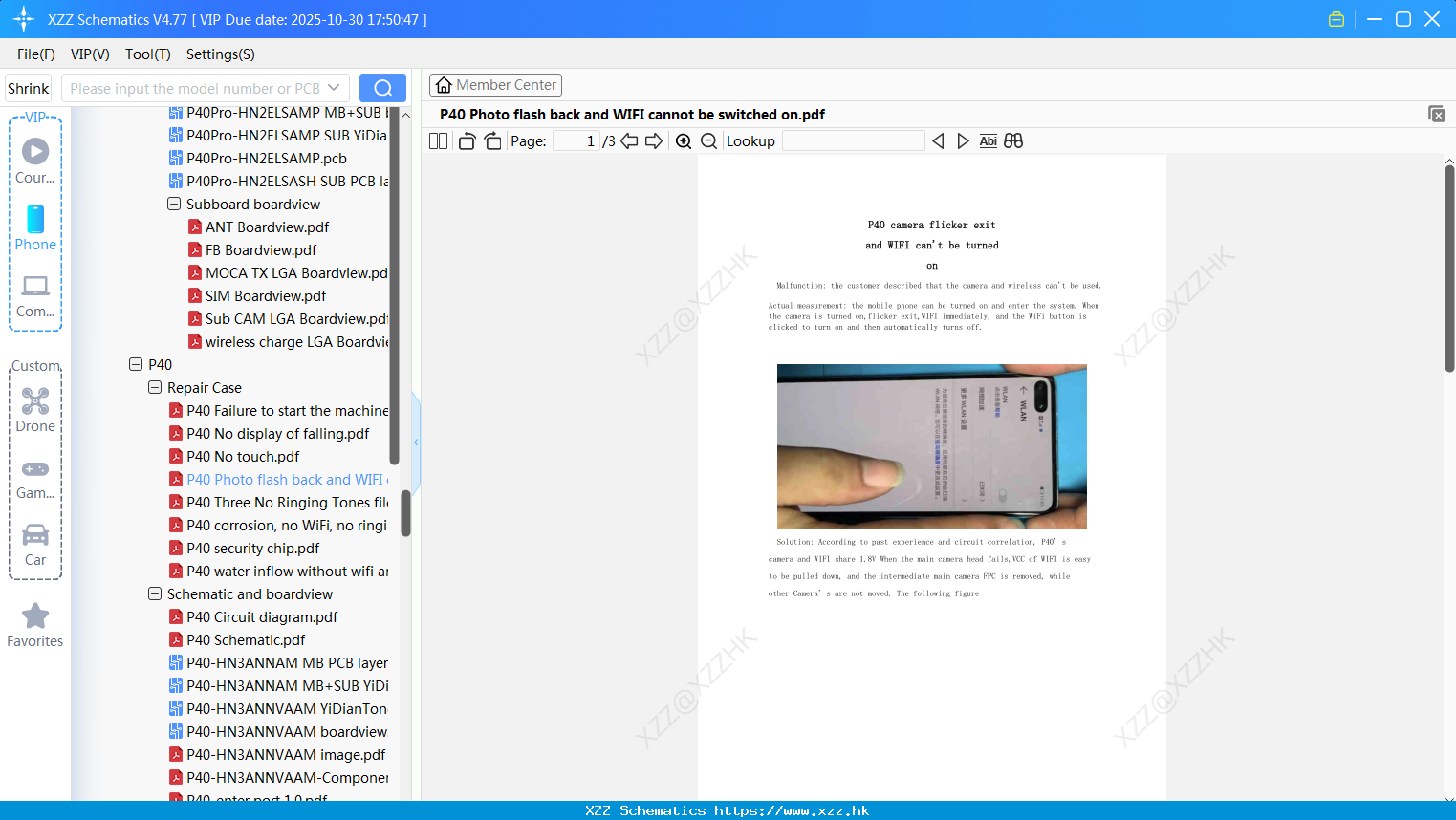
Task: Go to next page arrow
Action: pyautogui.click(x=654, y=141)
